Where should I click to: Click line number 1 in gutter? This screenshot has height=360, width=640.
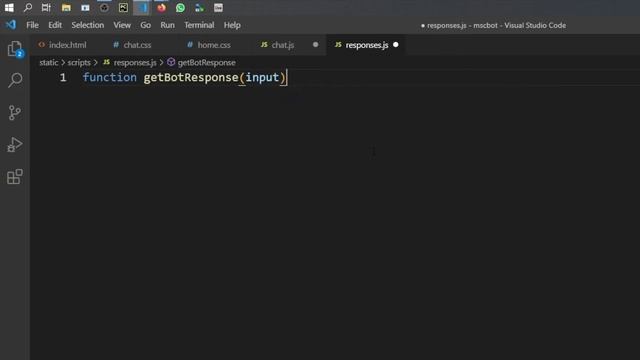pos(63,77)
